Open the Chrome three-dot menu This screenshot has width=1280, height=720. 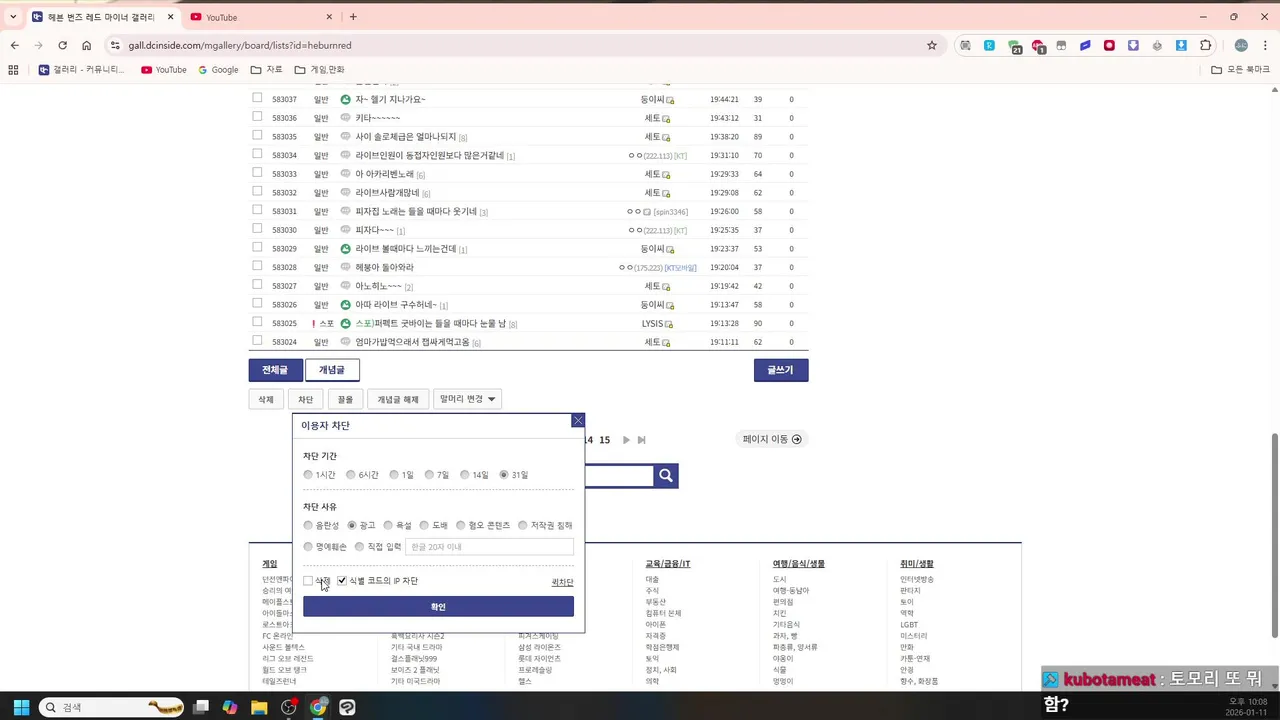click(x=1265, y=45)
